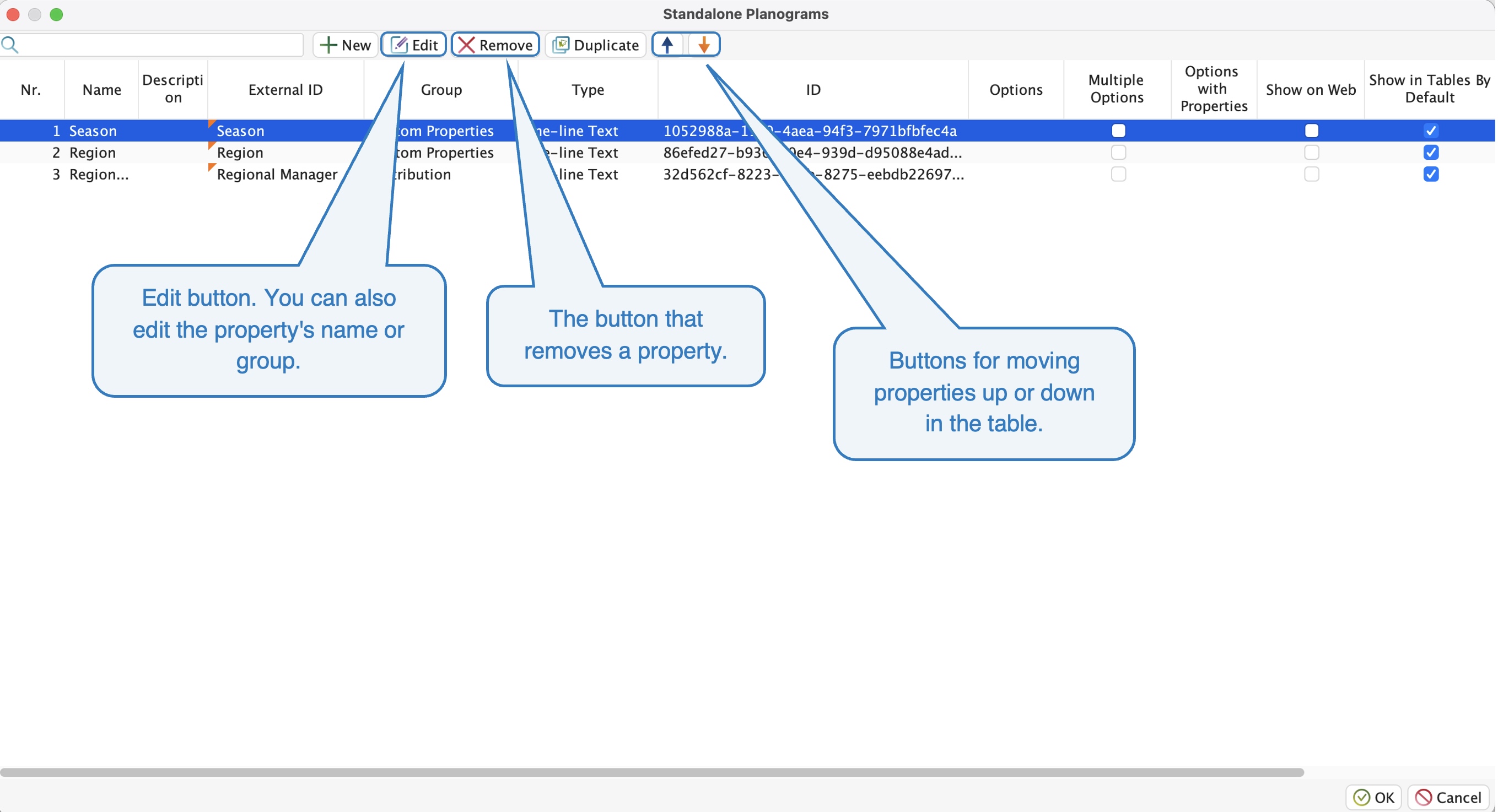
Task: Uncheck Show in Tables By Default for Region
Action: (1431, 152)
